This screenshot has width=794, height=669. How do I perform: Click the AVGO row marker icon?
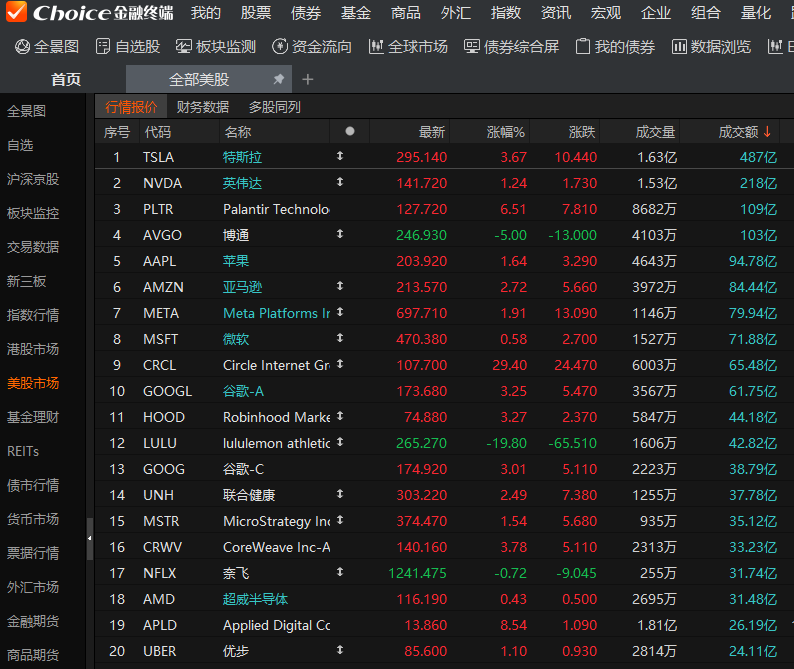(x=340, y=234)
